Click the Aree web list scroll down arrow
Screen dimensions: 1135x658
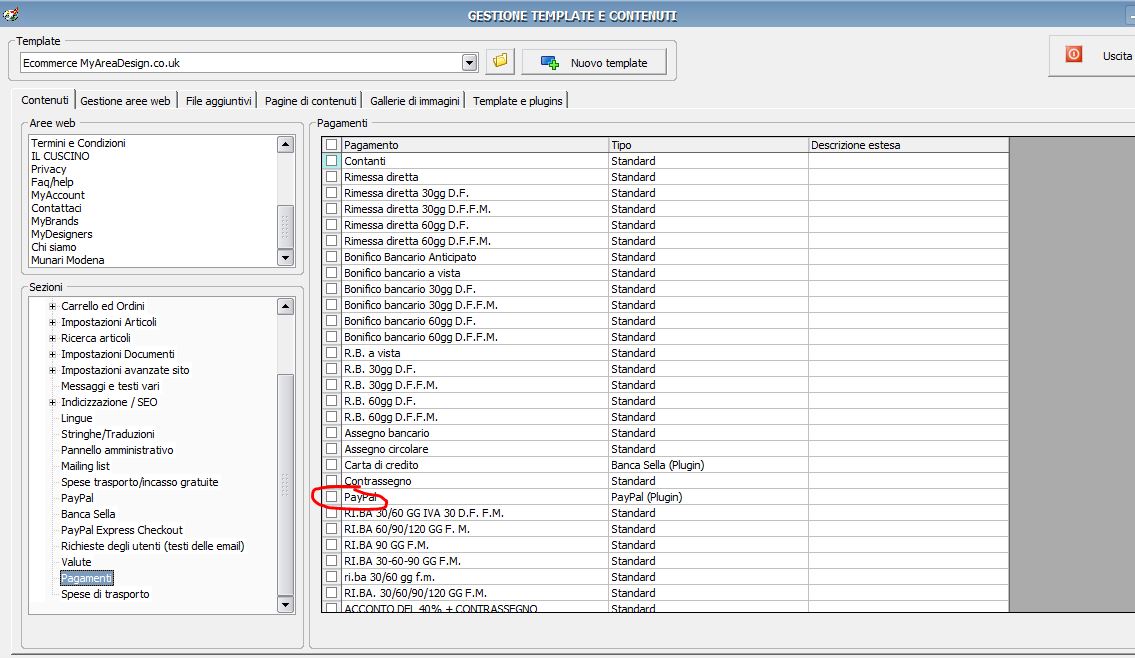coord(285,257)
